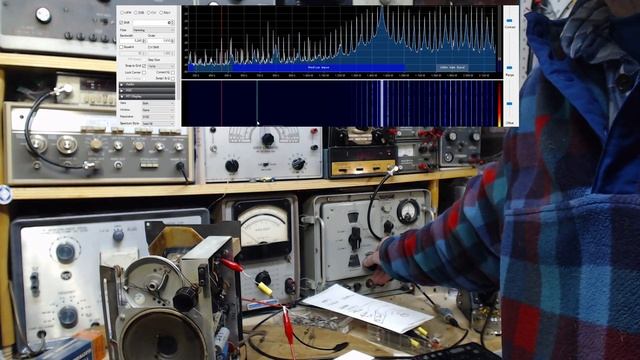The height and width of the screenshot is (360, 640).
Task: Click the Medium Wave band label on spectrum
Action: pos(318,67)
